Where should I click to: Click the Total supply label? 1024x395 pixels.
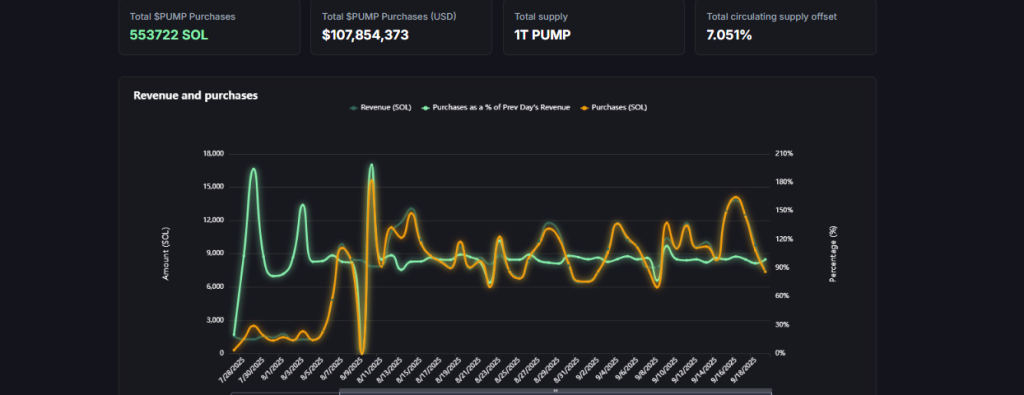tap(540, 17)
